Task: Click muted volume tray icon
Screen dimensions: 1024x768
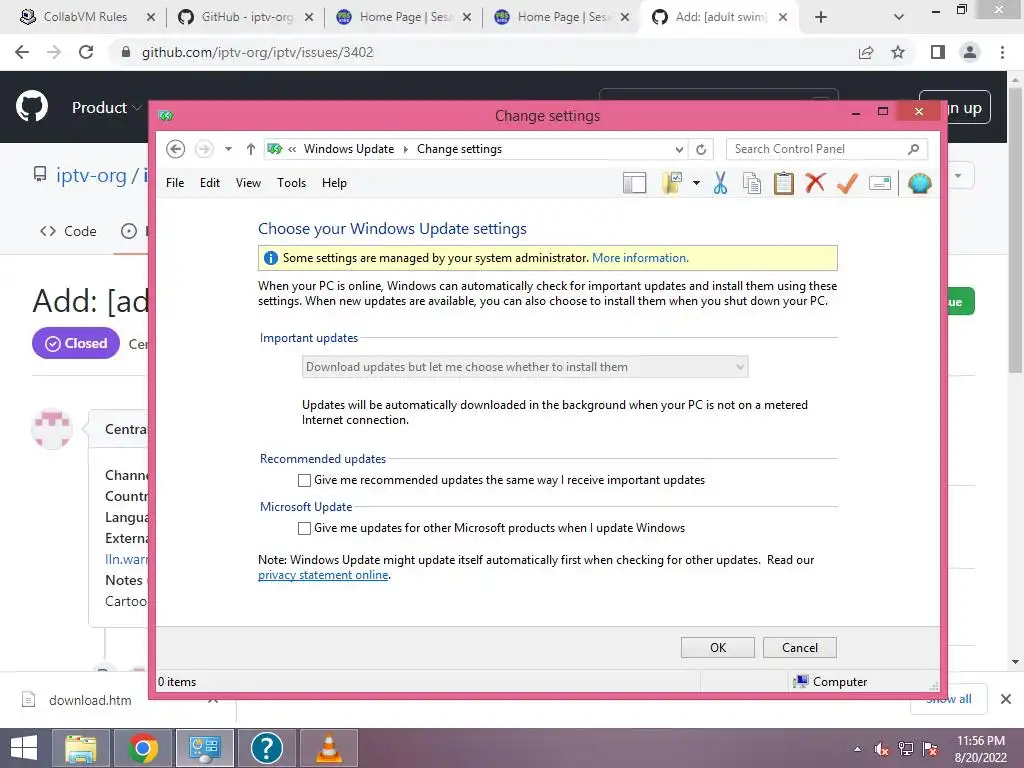Action: pyautogui.click(x=881, y=749)
